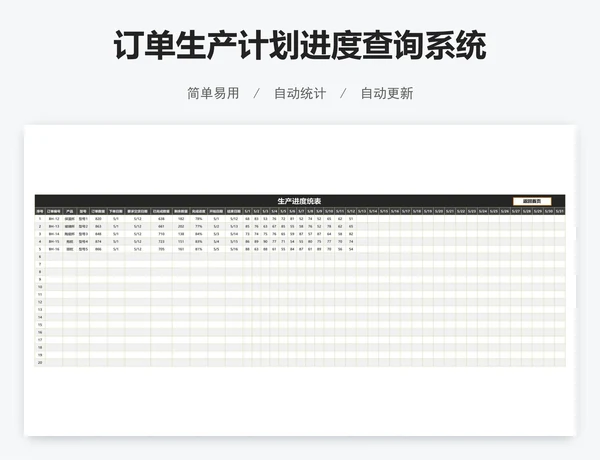Click order number cell BH-15
Viewport: 600px width, 460px height.
coord(54,241)
